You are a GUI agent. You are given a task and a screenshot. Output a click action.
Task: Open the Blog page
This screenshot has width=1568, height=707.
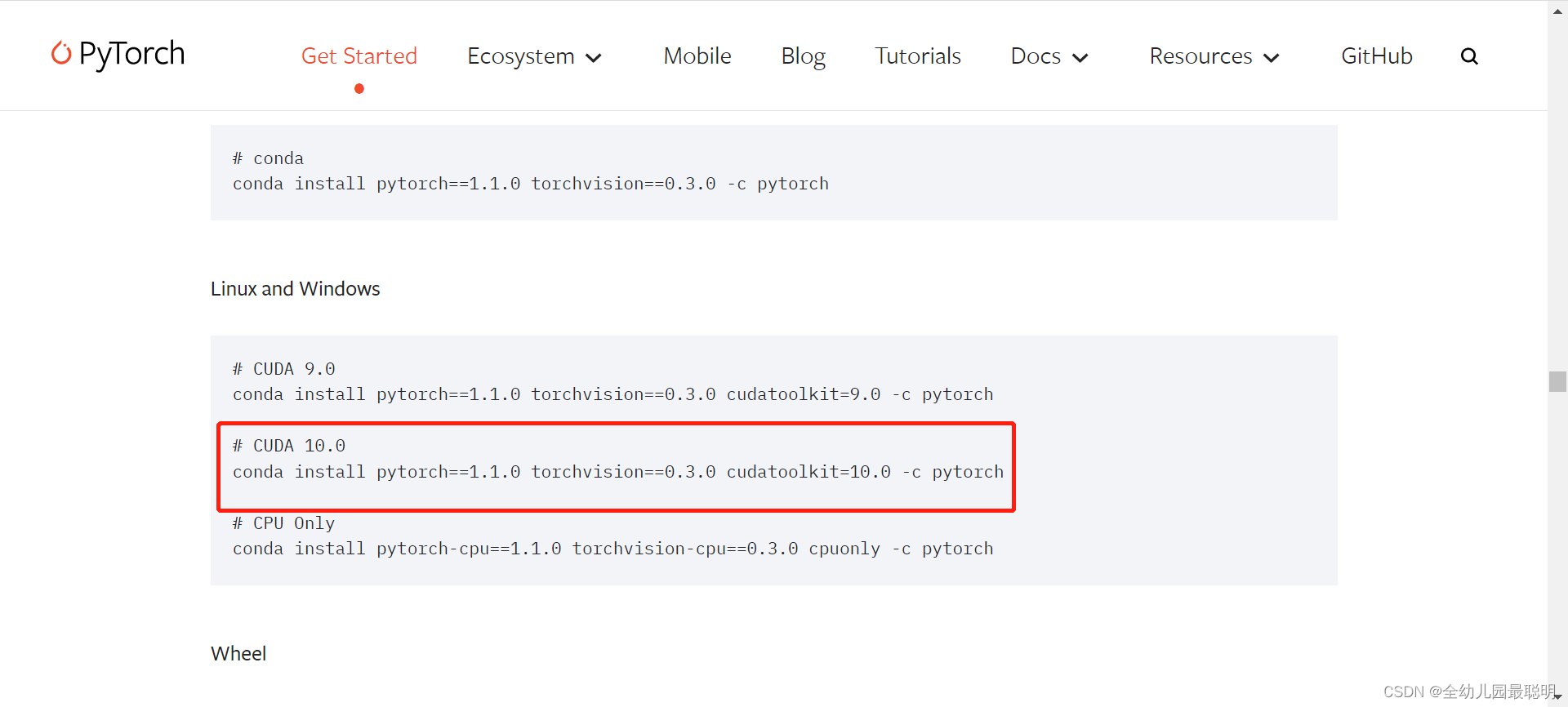pyautogui.click(x=803, y=56)
